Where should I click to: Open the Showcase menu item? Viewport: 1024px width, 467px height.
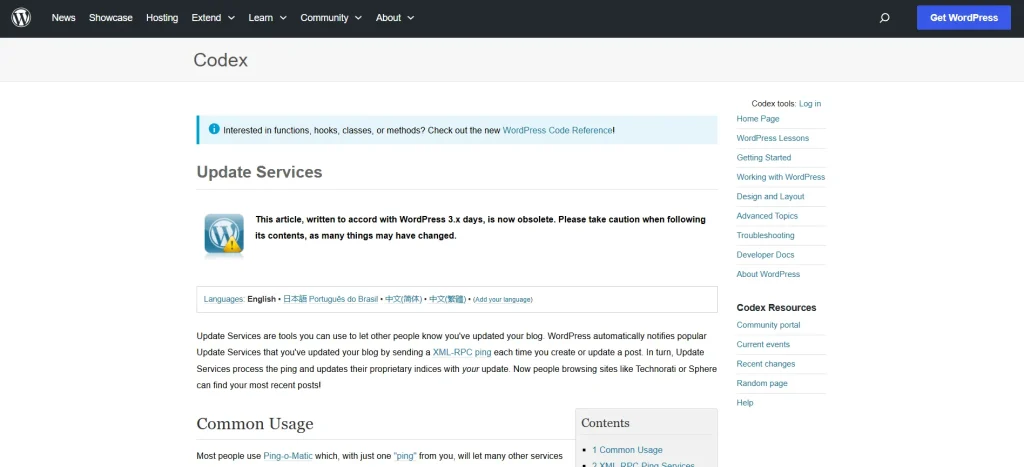tap(110, 18)
